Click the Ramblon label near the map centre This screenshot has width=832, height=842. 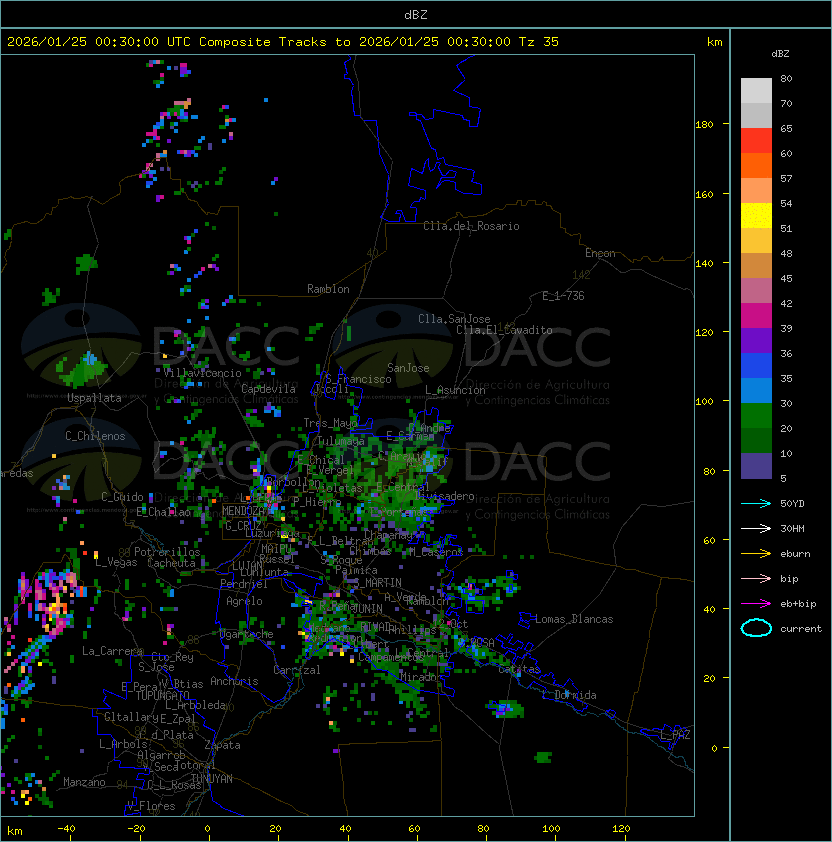tap(328, 289)
